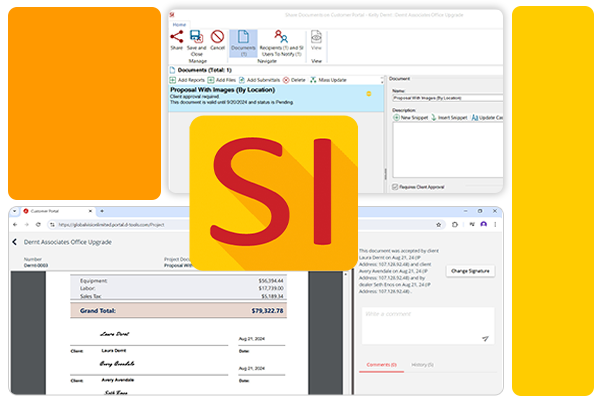Click Add Submittals in the documents toolbar
This screenshot has width=600, height=400.
[x=258, y=79]
